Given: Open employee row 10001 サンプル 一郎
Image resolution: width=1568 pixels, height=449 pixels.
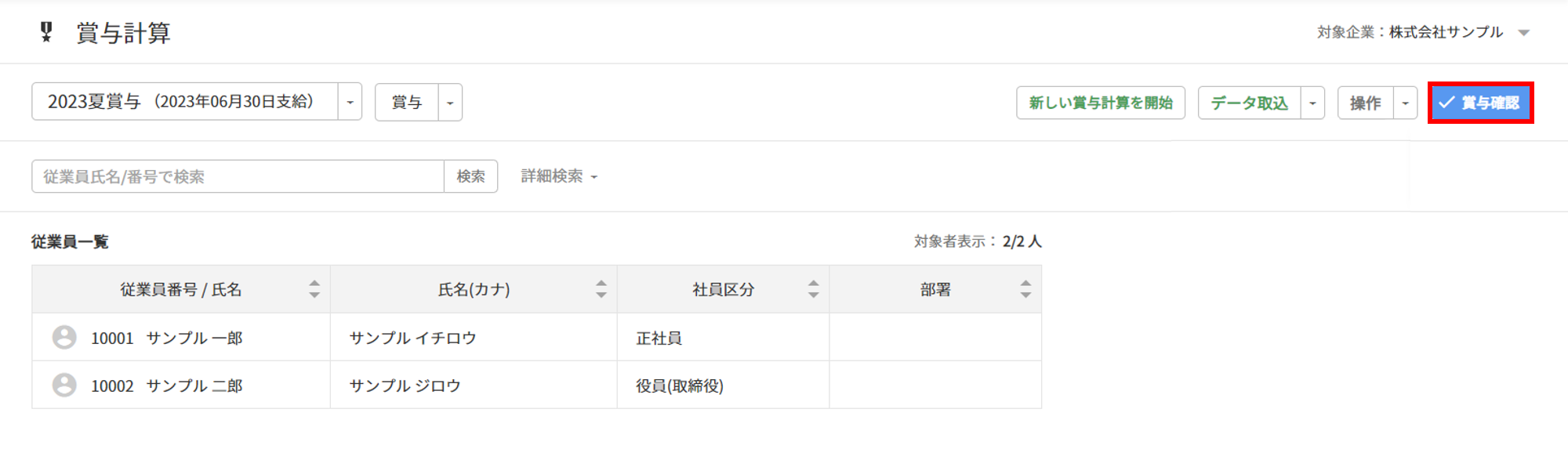Looking at the screenshot, I should [537, 337].
